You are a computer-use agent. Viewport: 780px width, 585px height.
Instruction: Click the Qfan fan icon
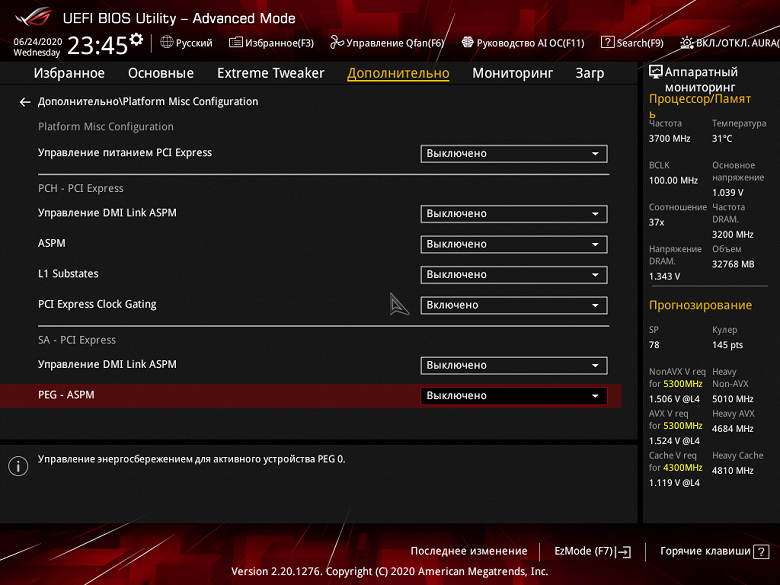tap(337, 42)
